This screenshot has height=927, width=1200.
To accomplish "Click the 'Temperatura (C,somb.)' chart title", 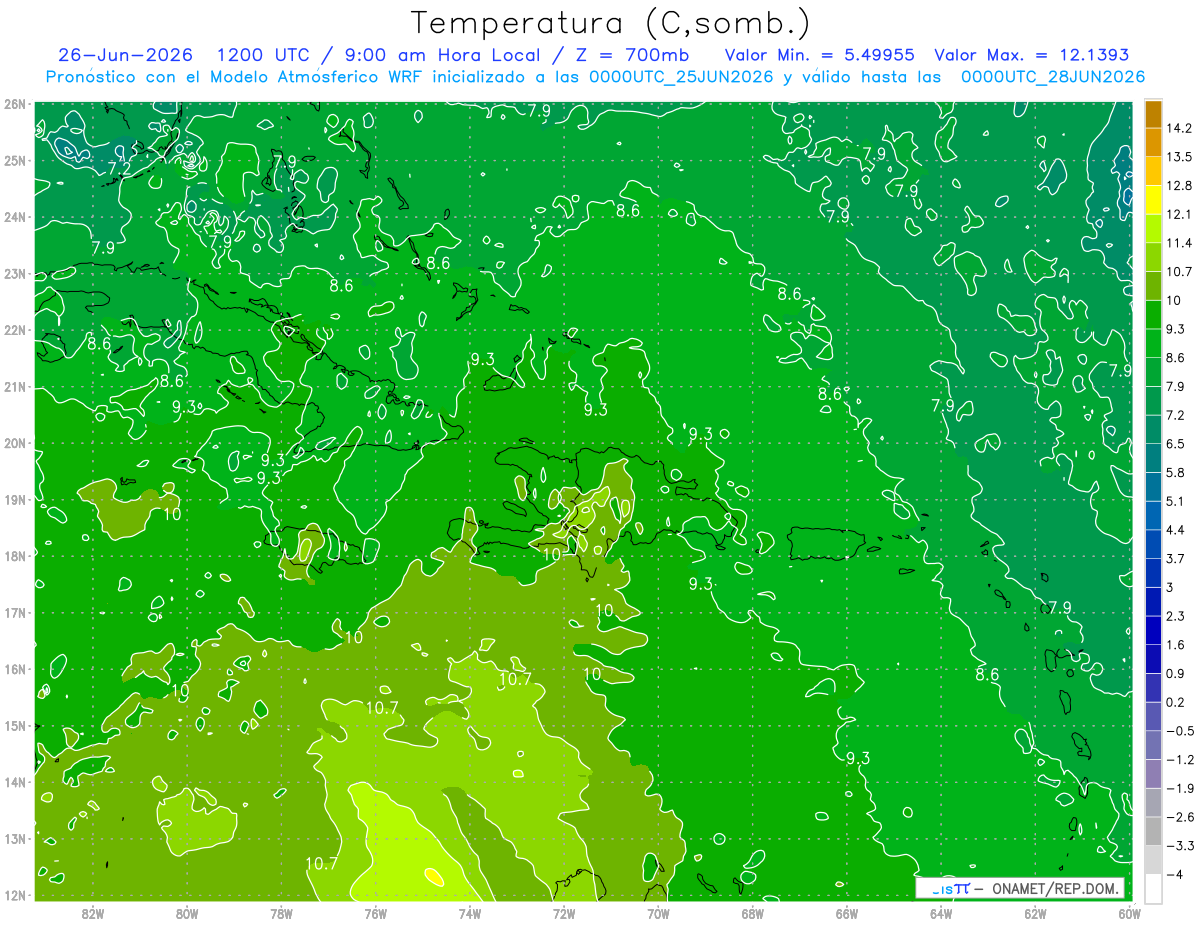I will click(611, 23).
